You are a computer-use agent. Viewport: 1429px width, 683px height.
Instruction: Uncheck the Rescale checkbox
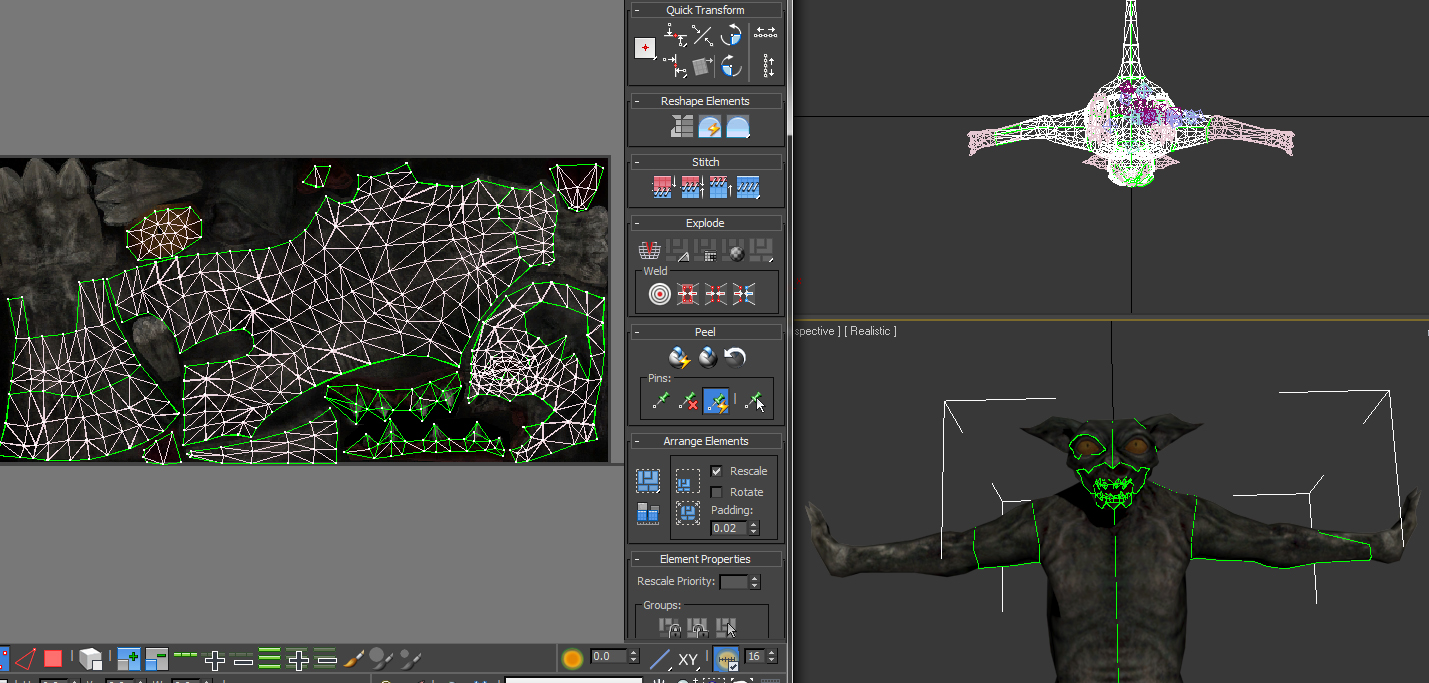[716, 471]
